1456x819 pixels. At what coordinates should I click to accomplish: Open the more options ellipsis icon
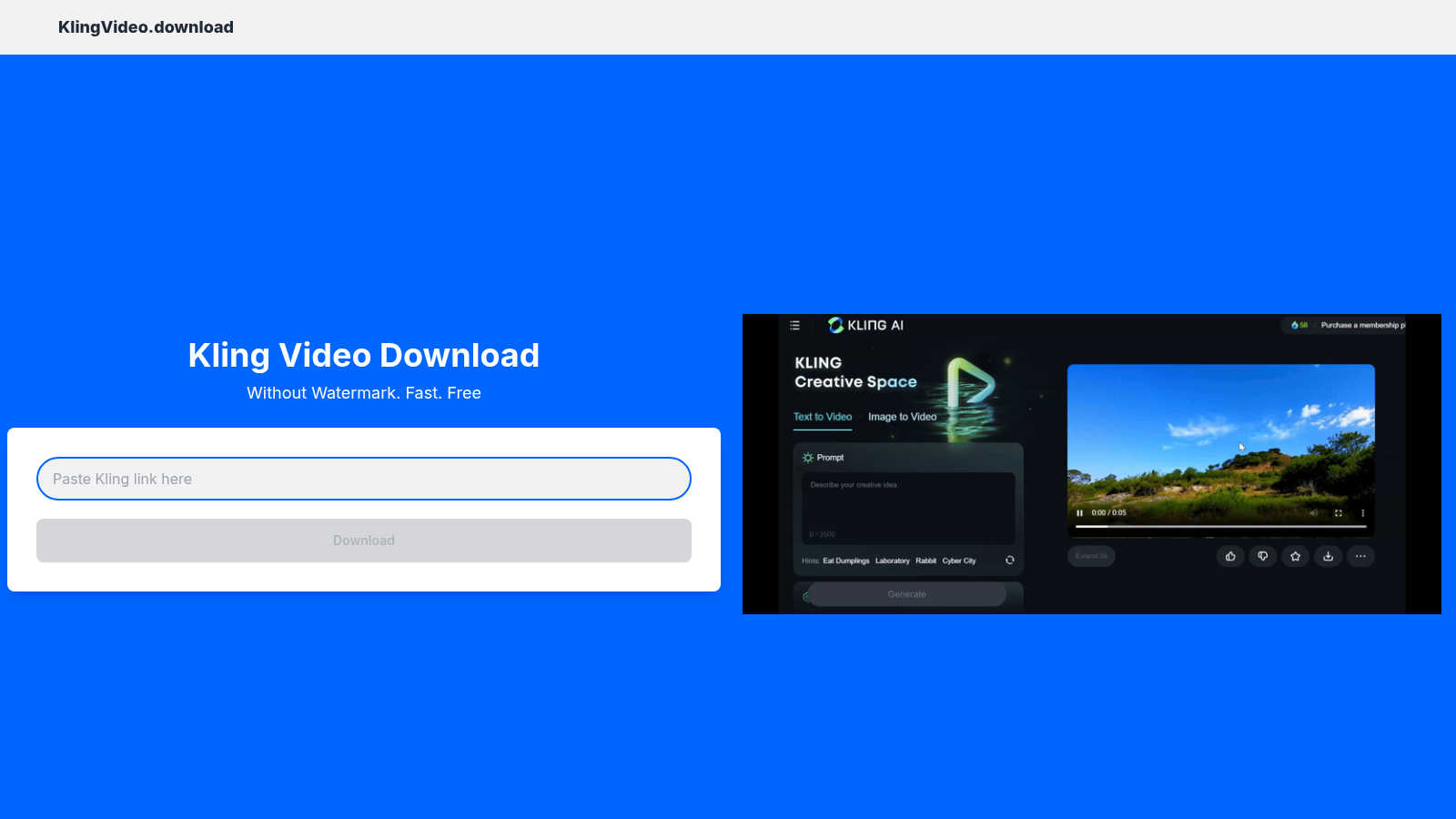pyautogui.click(x=1360, y=556)
